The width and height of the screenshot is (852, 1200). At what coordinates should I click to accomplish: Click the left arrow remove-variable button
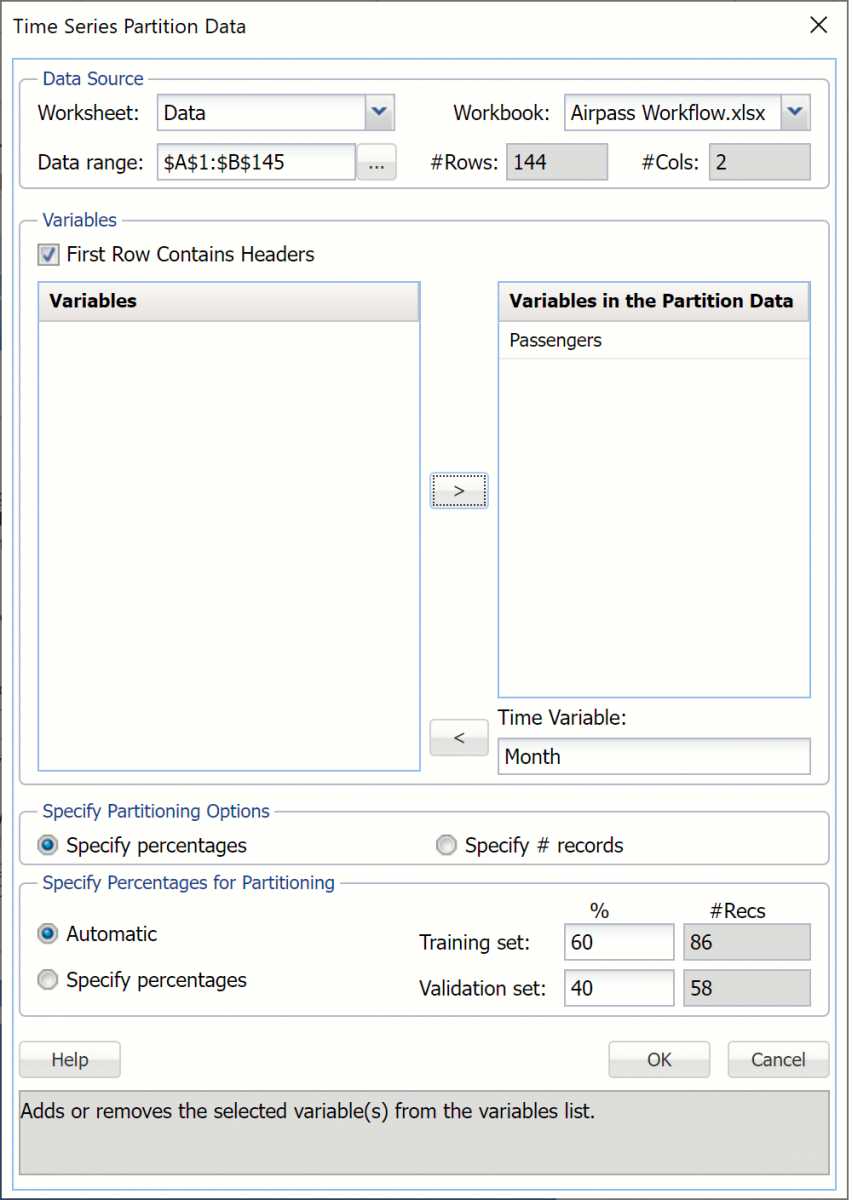[x=459, y=738]
